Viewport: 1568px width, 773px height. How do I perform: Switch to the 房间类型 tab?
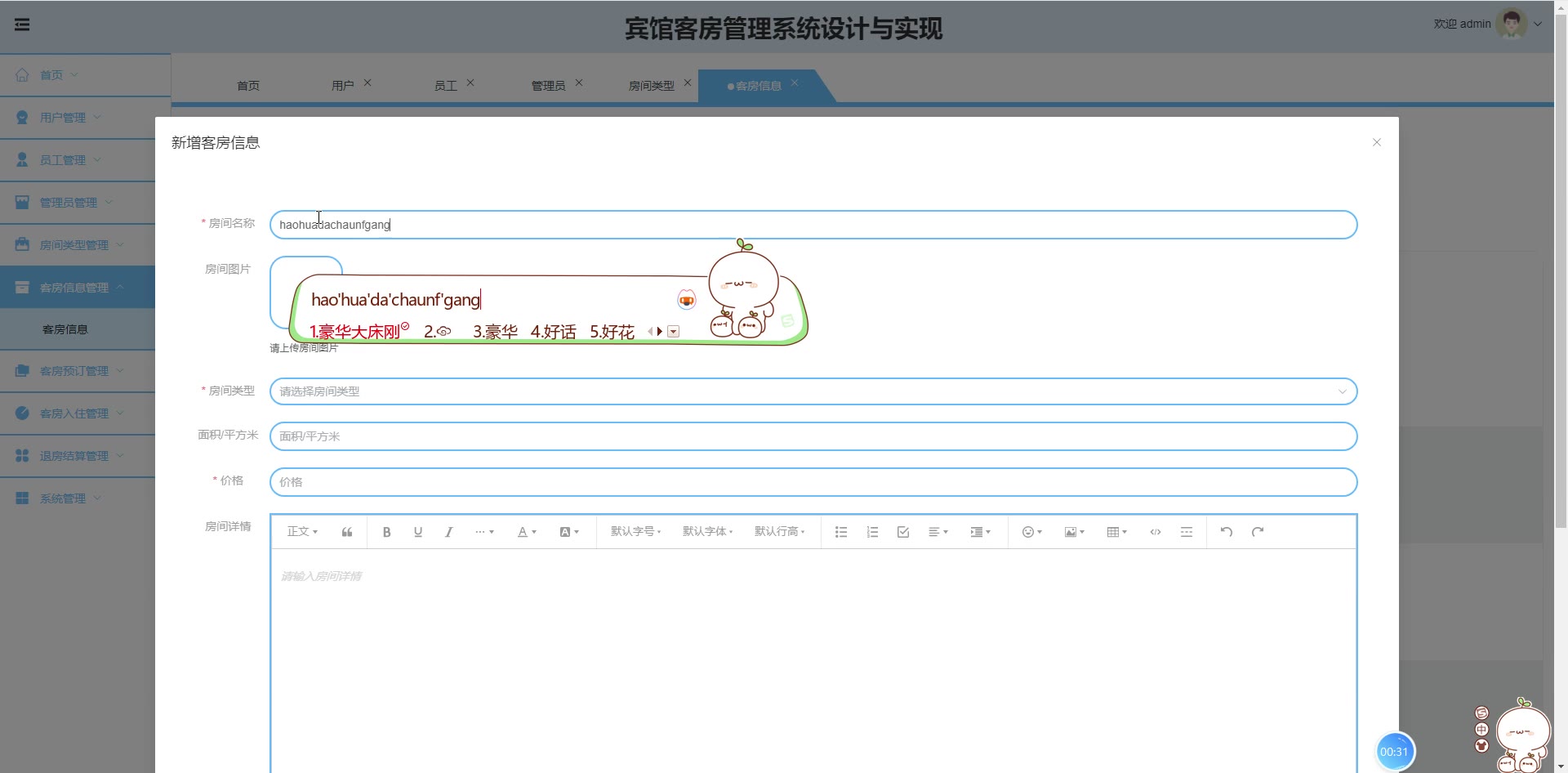coord(652,86)
